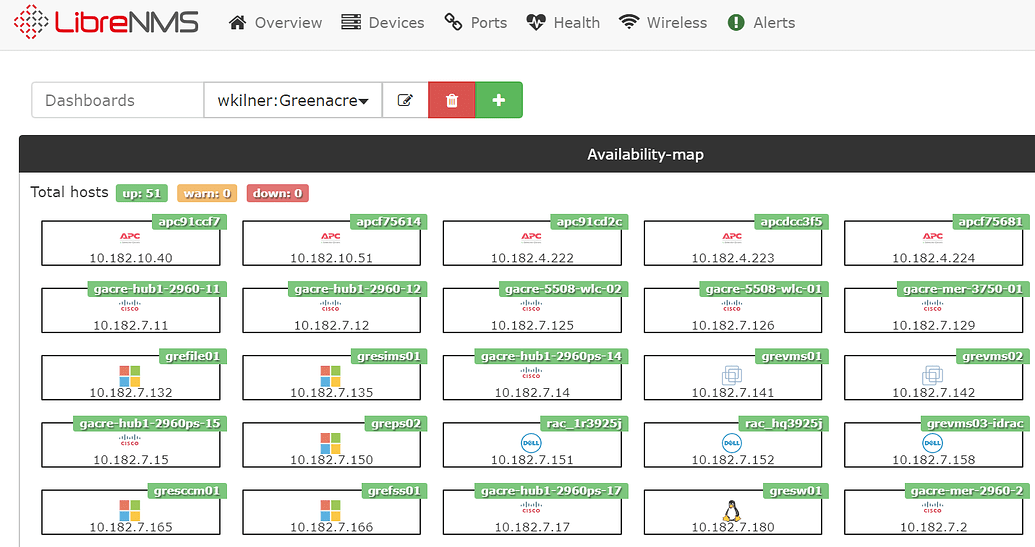Click the red 'down: 0' badge
Screen dimensions: 1035x547
pyautogui.click(x=279, y=193)
